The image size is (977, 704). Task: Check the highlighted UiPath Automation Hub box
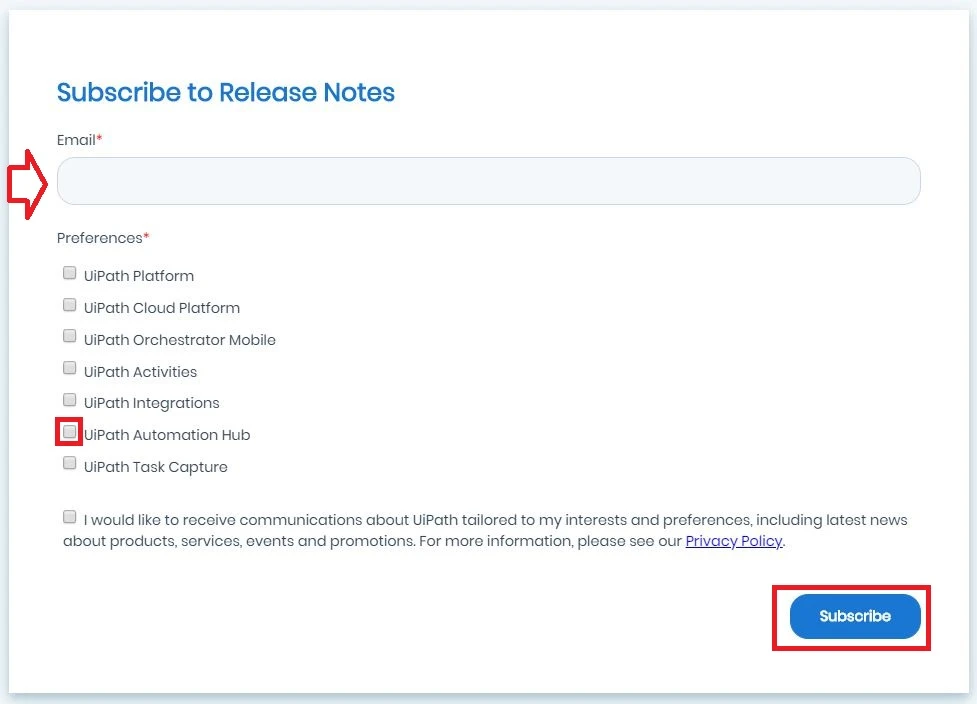click(70, 432)
